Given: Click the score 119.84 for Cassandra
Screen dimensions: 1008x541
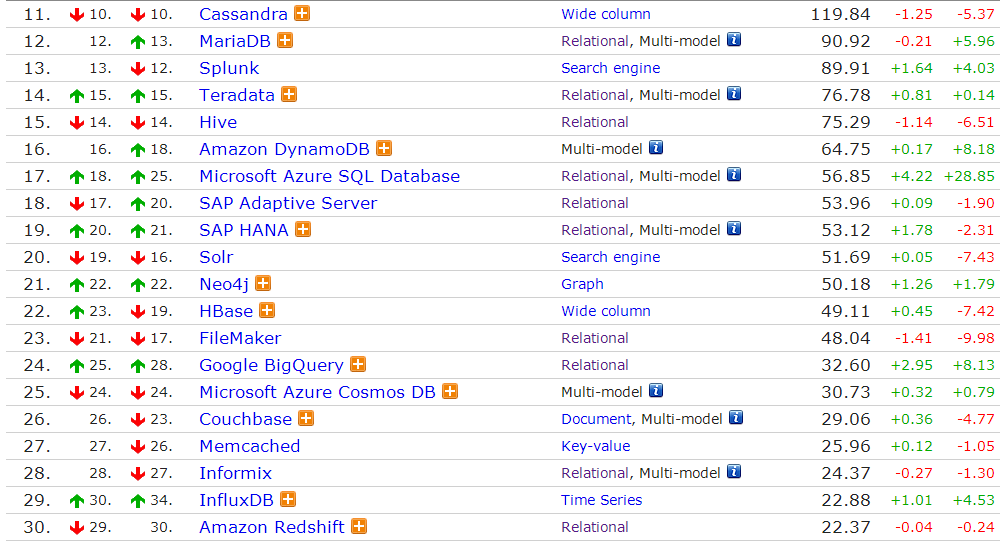Looking at the screenshot, I should point(840,14).
